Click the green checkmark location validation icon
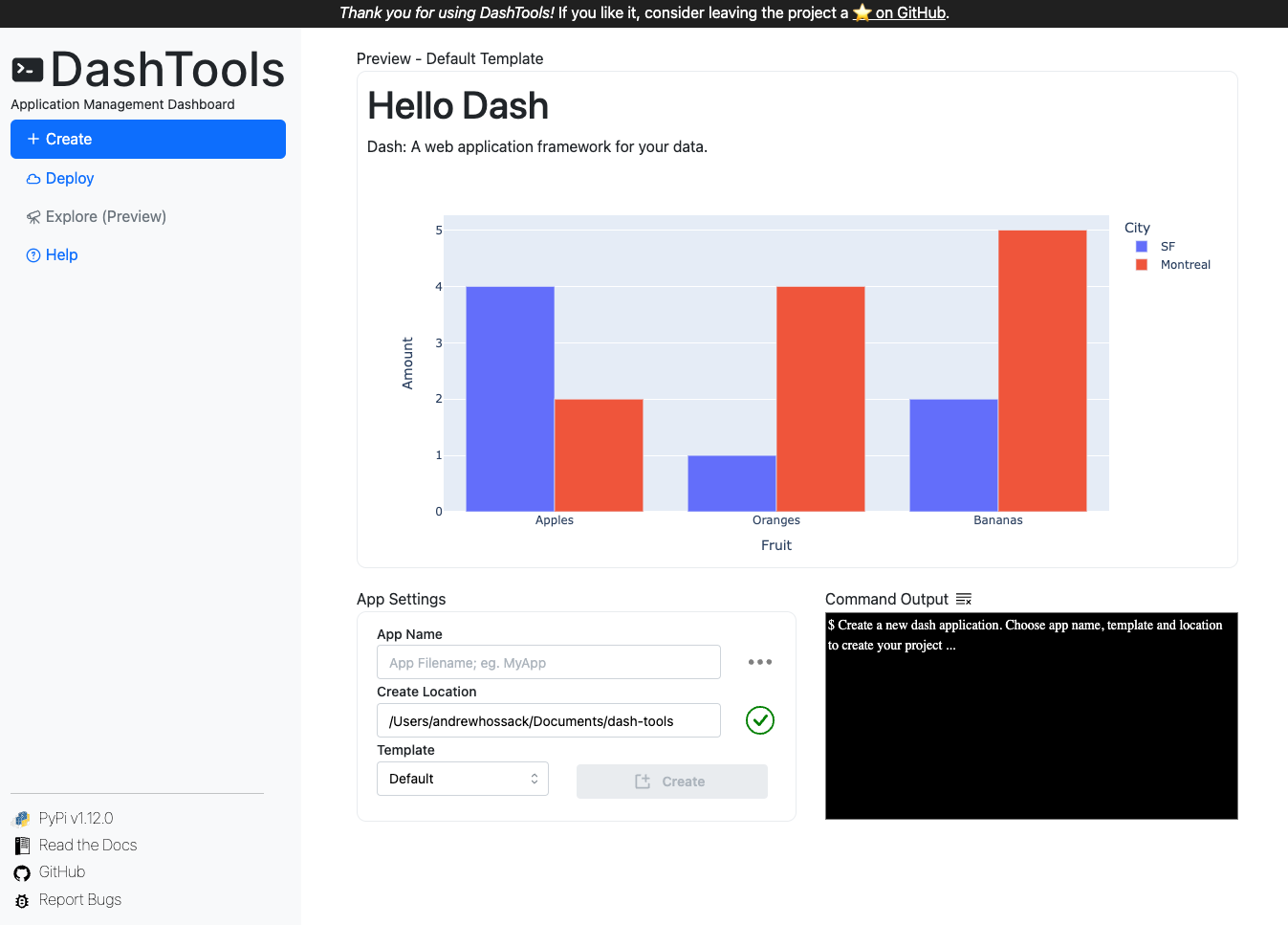The height and width of the screenshot is (925, 1288). click(759, 720)
